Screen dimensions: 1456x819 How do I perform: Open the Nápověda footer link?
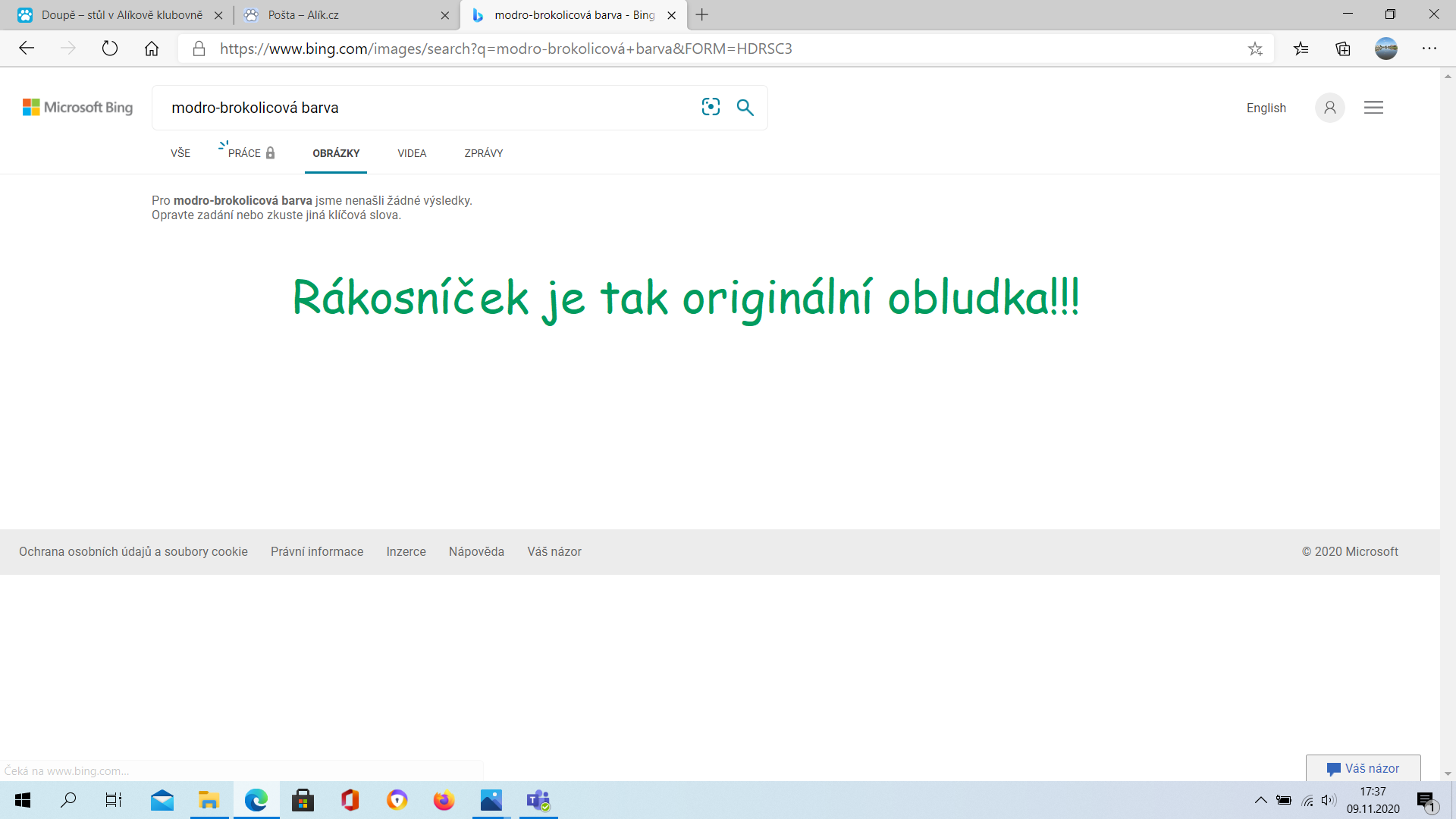click(476, 551)
